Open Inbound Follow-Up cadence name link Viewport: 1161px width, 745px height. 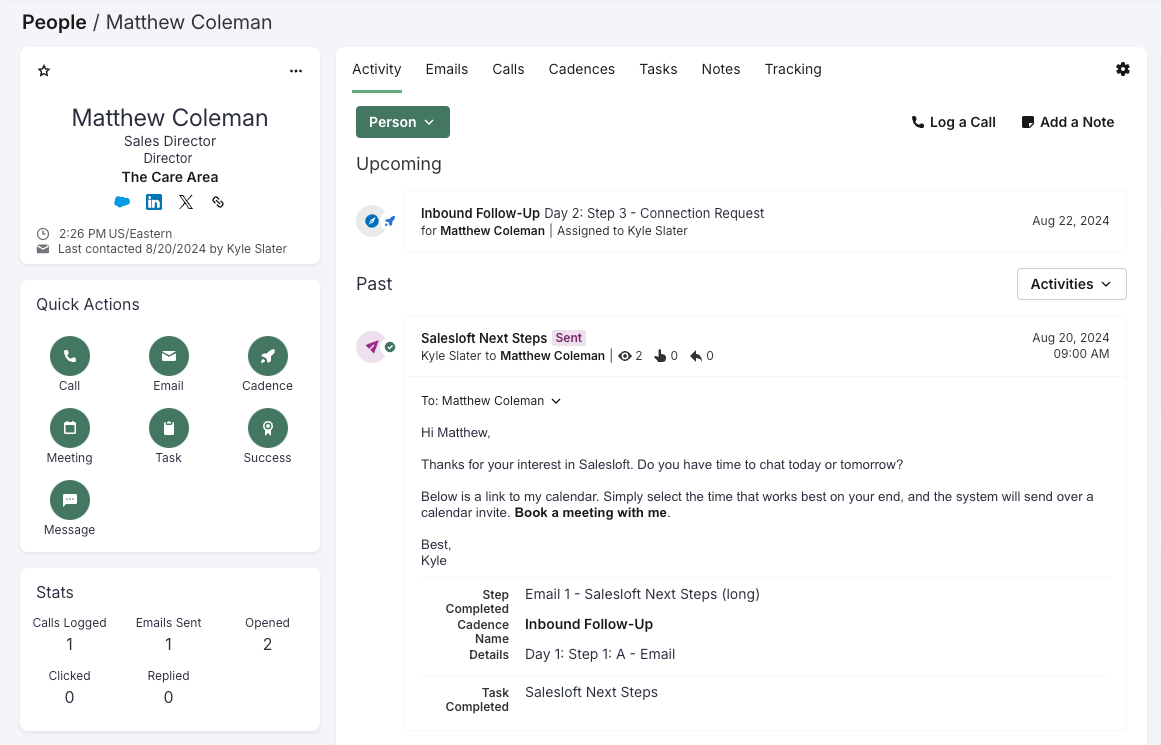(x=589, y=624)
